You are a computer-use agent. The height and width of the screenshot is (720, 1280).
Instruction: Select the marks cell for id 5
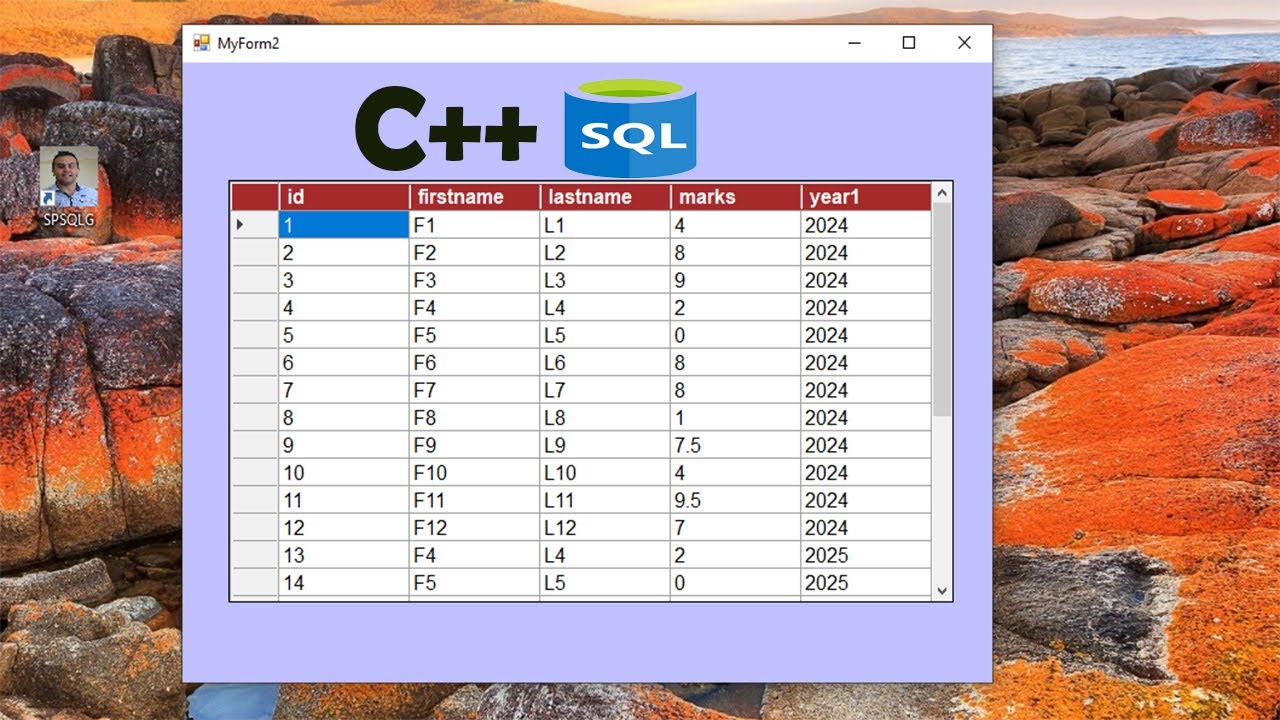[735, 335]
